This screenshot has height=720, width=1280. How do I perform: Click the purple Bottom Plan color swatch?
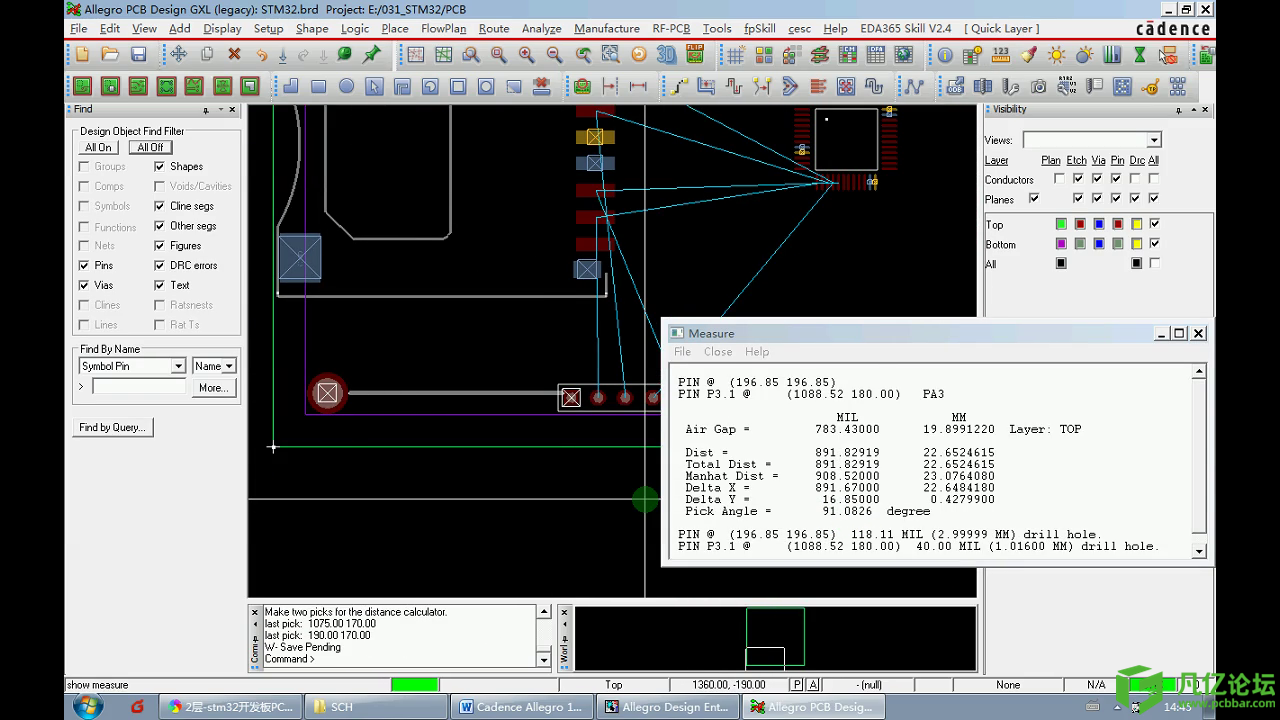point(1061,243)
